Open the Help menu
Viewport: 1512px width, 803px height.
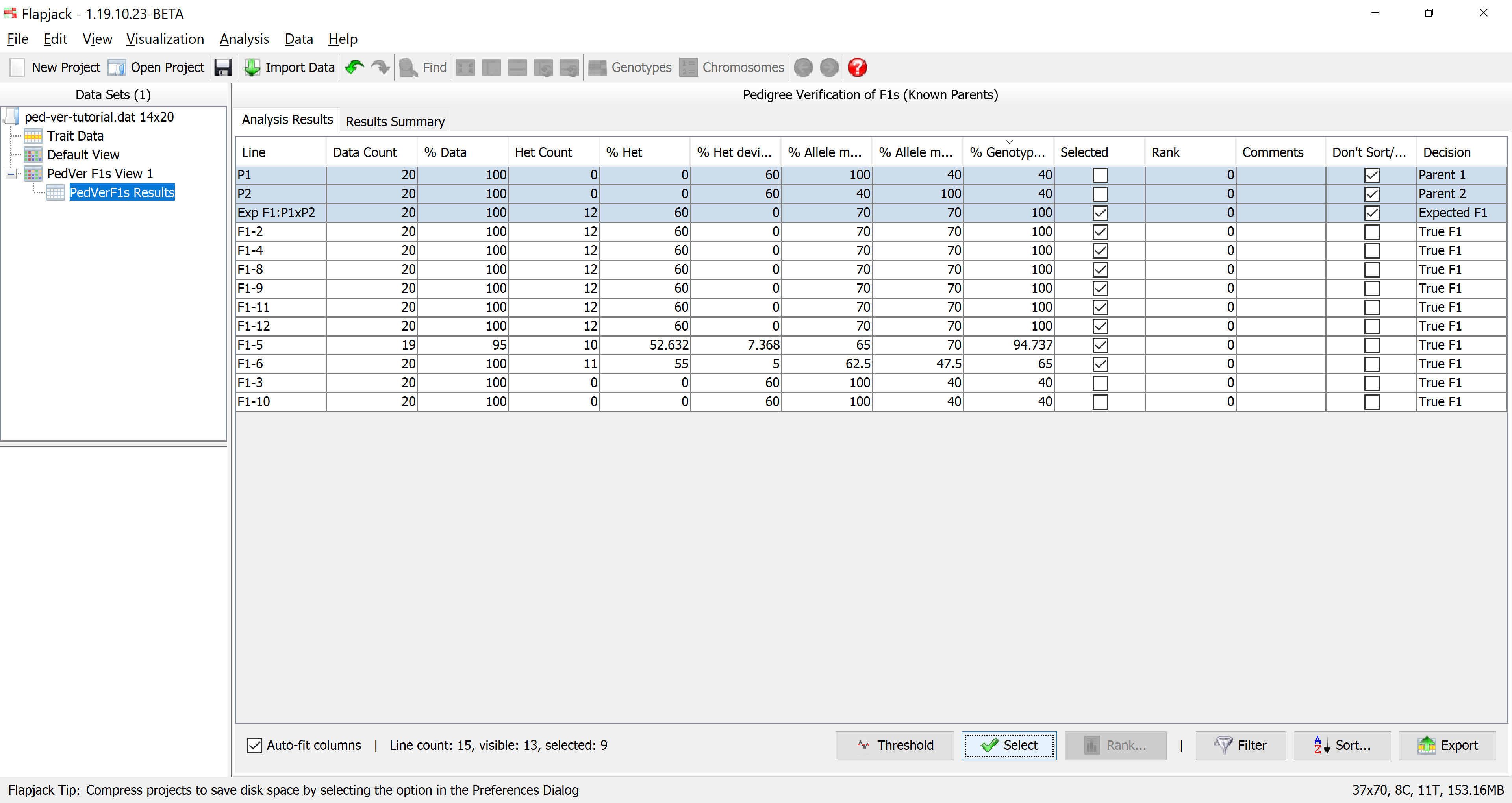[343, 39]
